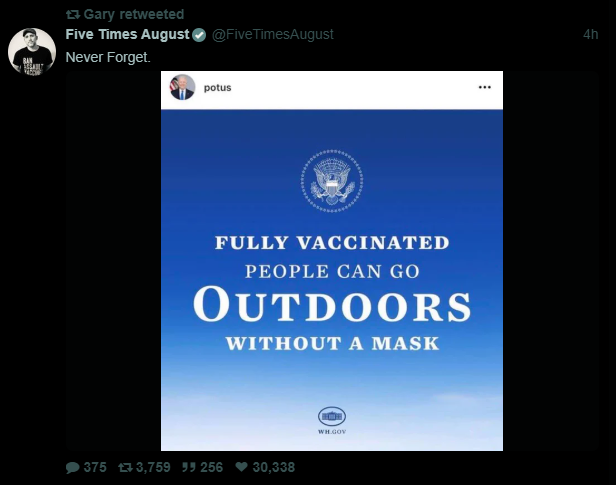This screenshot has width=616, height=485.
Task: Retweet using the retweet arrows icon
Action: (125, 467)
